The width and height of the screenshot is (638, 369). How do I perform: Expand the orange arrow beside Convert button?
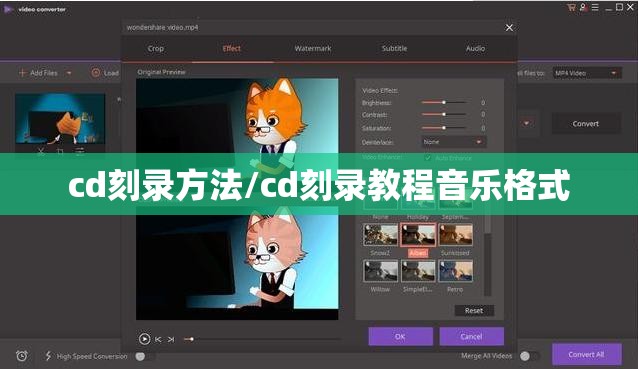527,123
